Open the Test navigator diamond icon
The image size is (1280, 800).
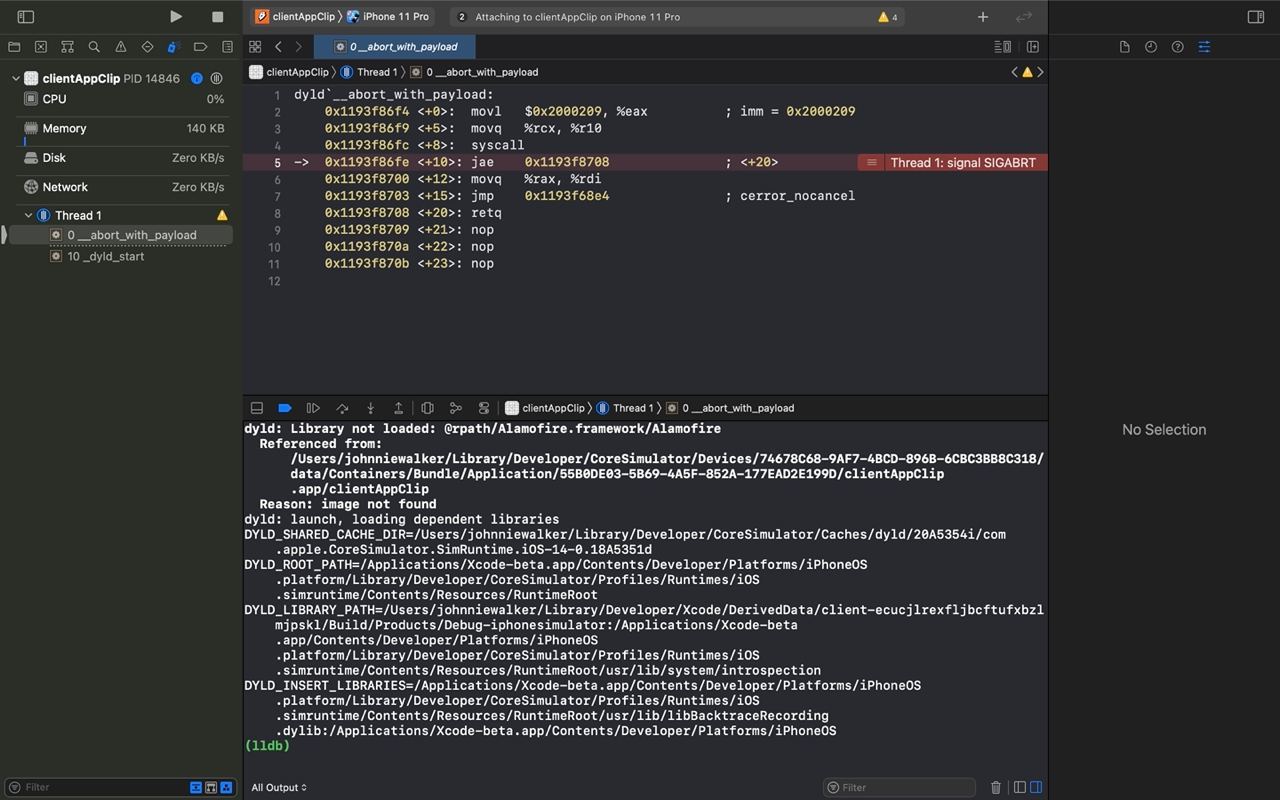tap(147, 47)
